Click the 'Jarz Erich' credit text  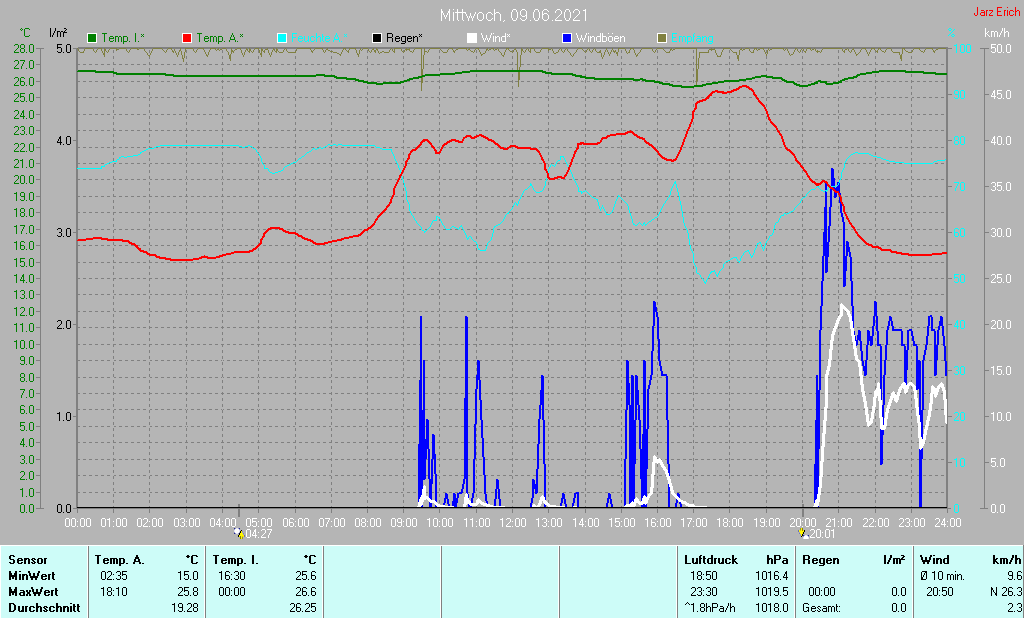pyautogui.click(x=997, y=12)
